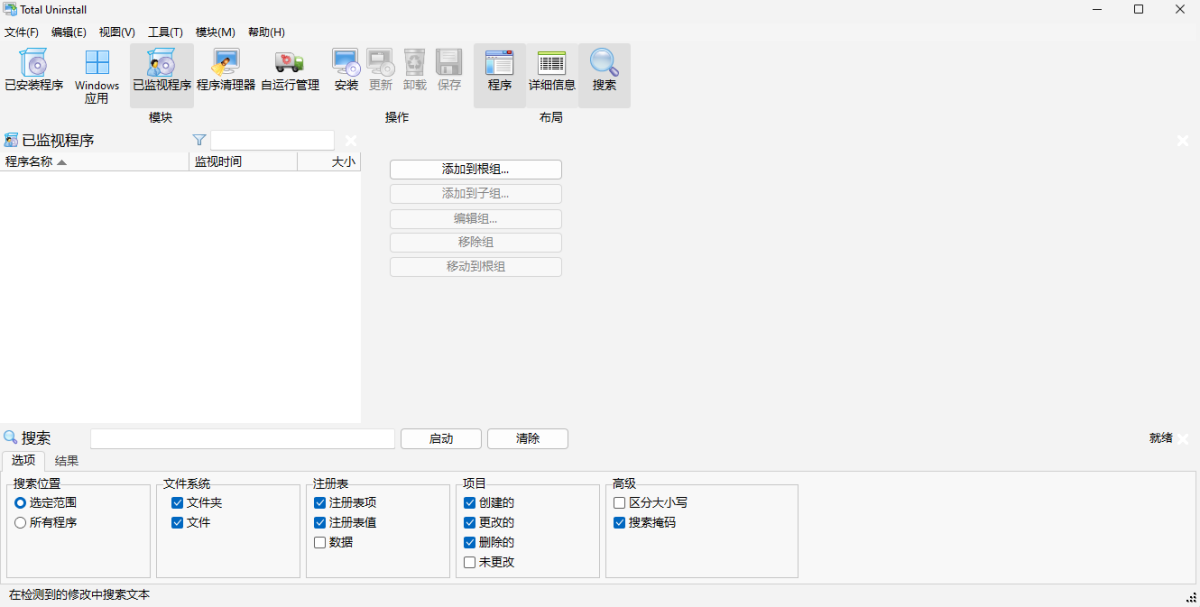Image resolution: width=1200 pixels, height=607 pixels.
Task: Uncheck the 文件夹 checkbox
Action: tap(177, 503)
